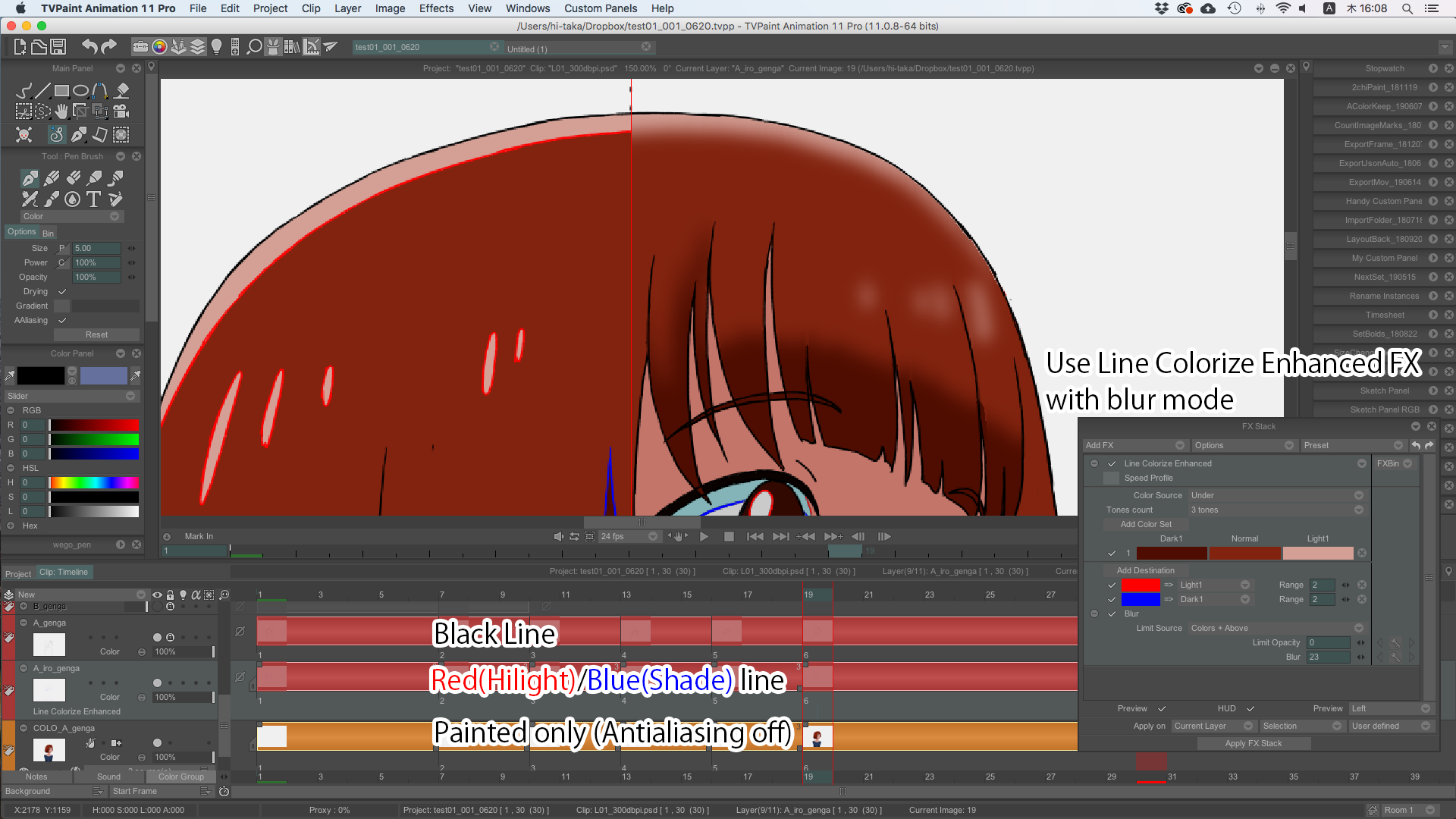Click Add Destination button
This screenshot has height=819, width=1456.
point(1145,570)
